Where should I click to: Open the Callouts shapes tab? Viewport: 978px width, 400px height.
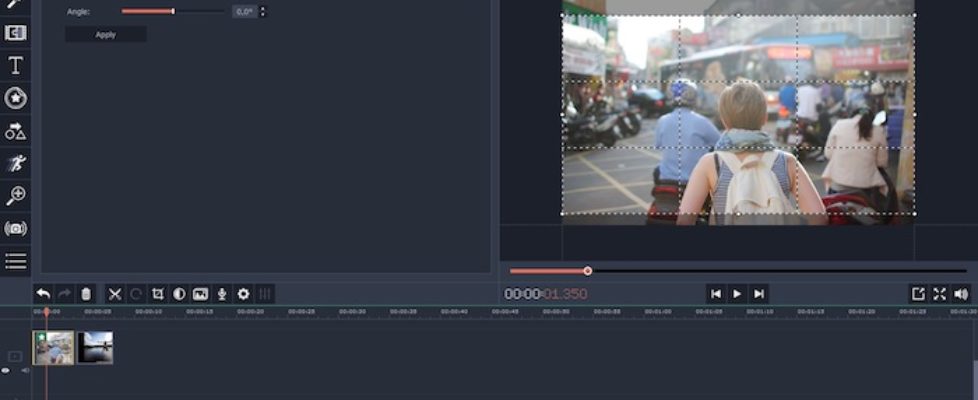pyautogui.click(x=15, y=130)
